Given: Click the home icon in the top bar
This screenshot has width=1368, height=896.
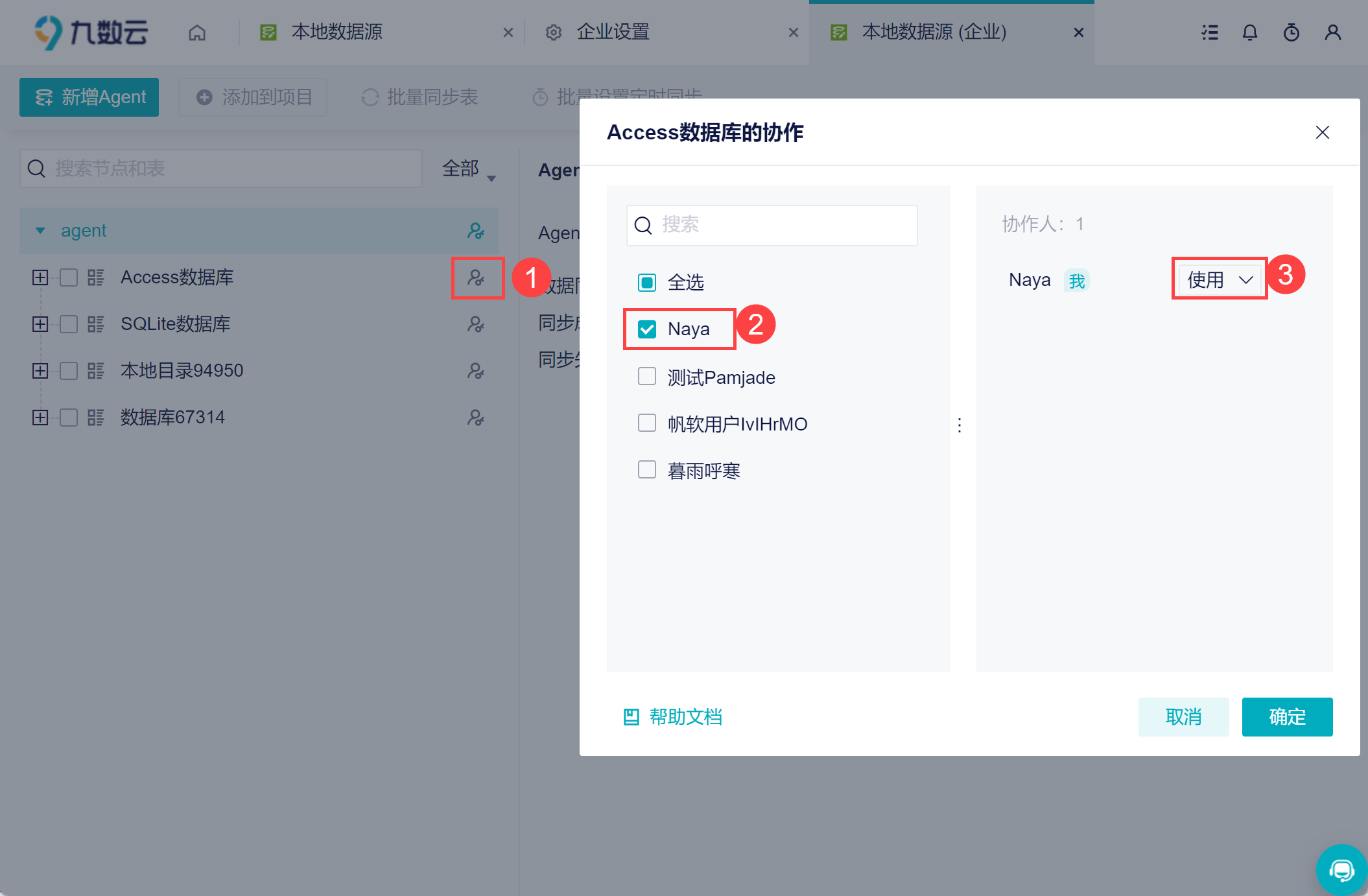Looking at the screenshot, I should (x=197, y=32).
